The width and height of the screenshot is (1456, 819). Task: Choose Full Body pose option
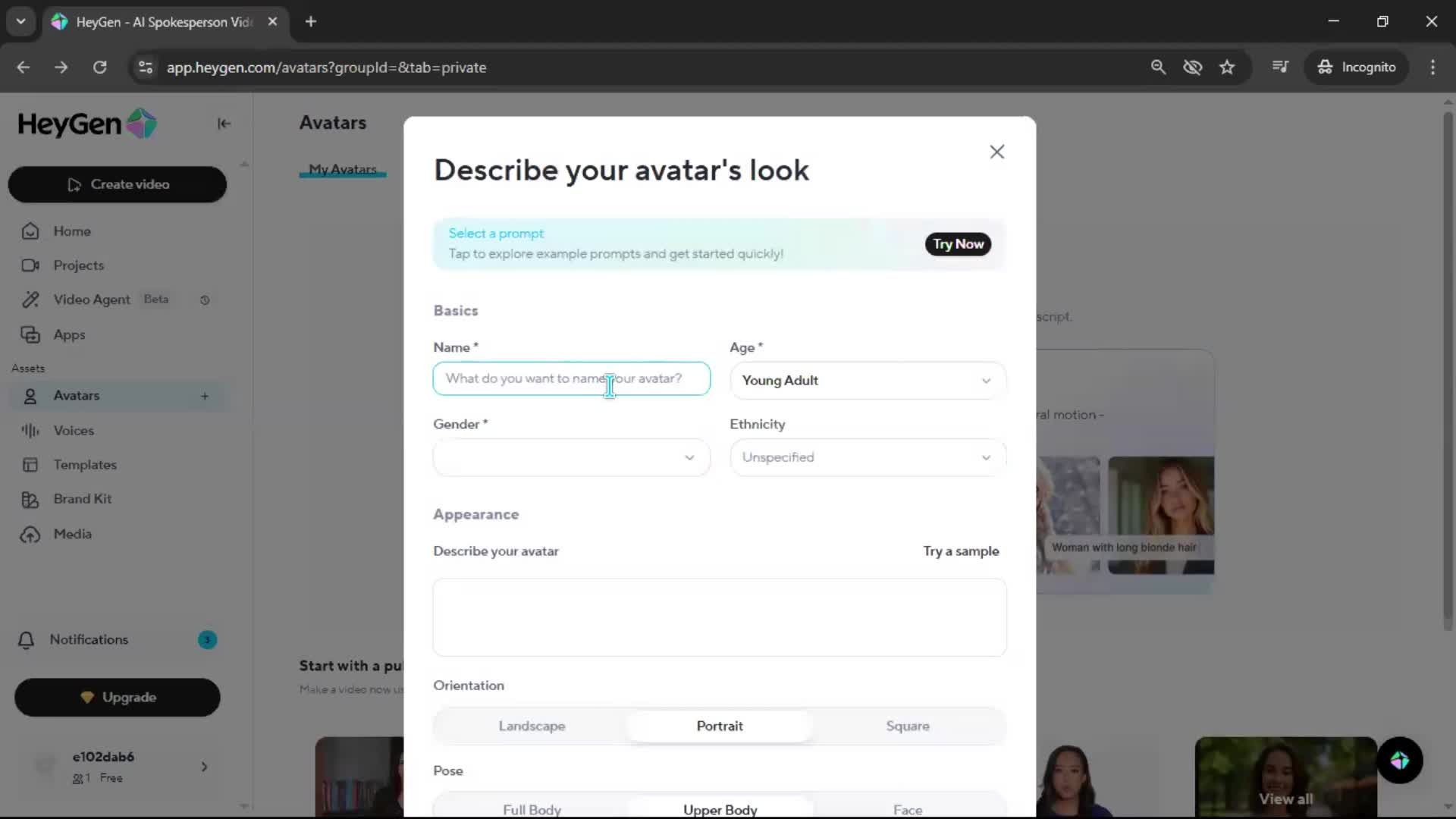532,809
